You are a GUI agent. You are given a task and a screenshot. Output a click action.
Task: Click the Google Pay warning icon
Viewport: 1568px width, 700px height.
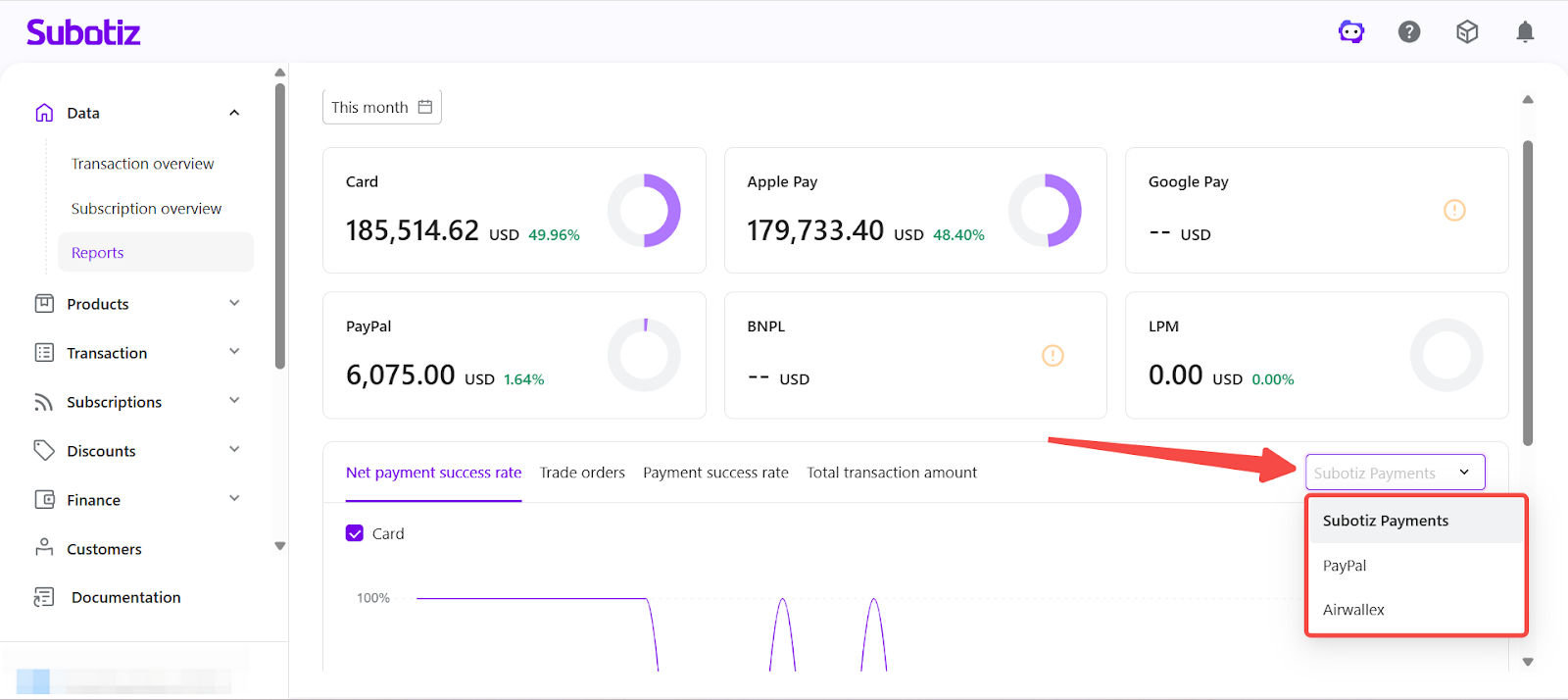point(1454,210)
